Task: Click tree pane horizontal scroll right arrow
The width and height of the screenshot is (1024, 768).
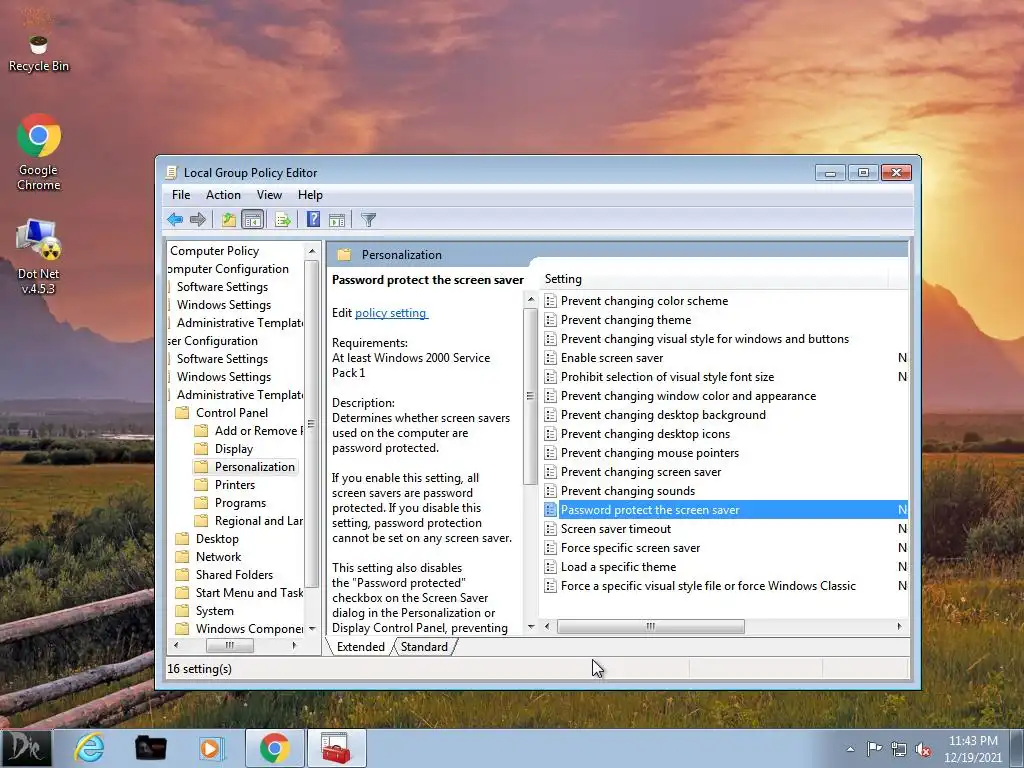Action: pyautogui.click(x=295, y=645)
